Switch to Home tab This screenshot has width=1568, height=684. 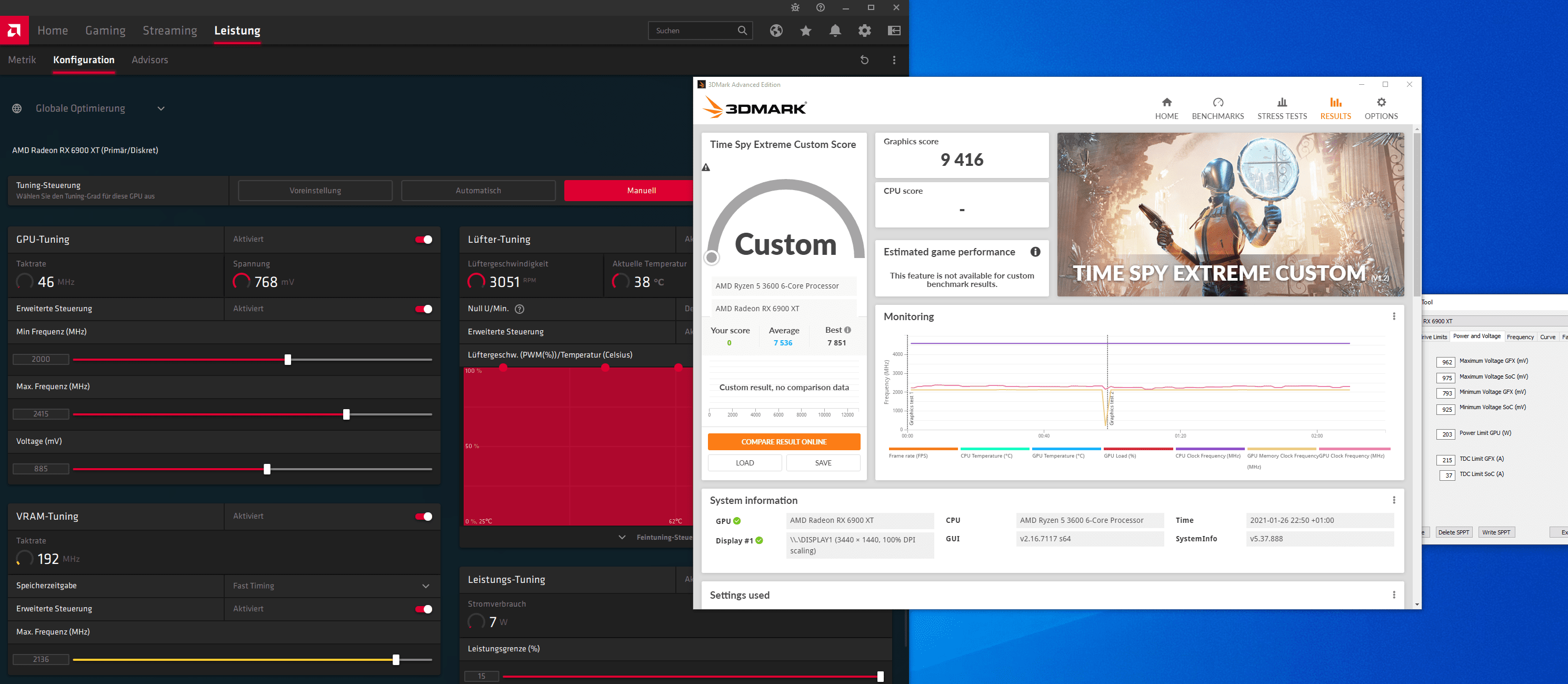(53, 31)
